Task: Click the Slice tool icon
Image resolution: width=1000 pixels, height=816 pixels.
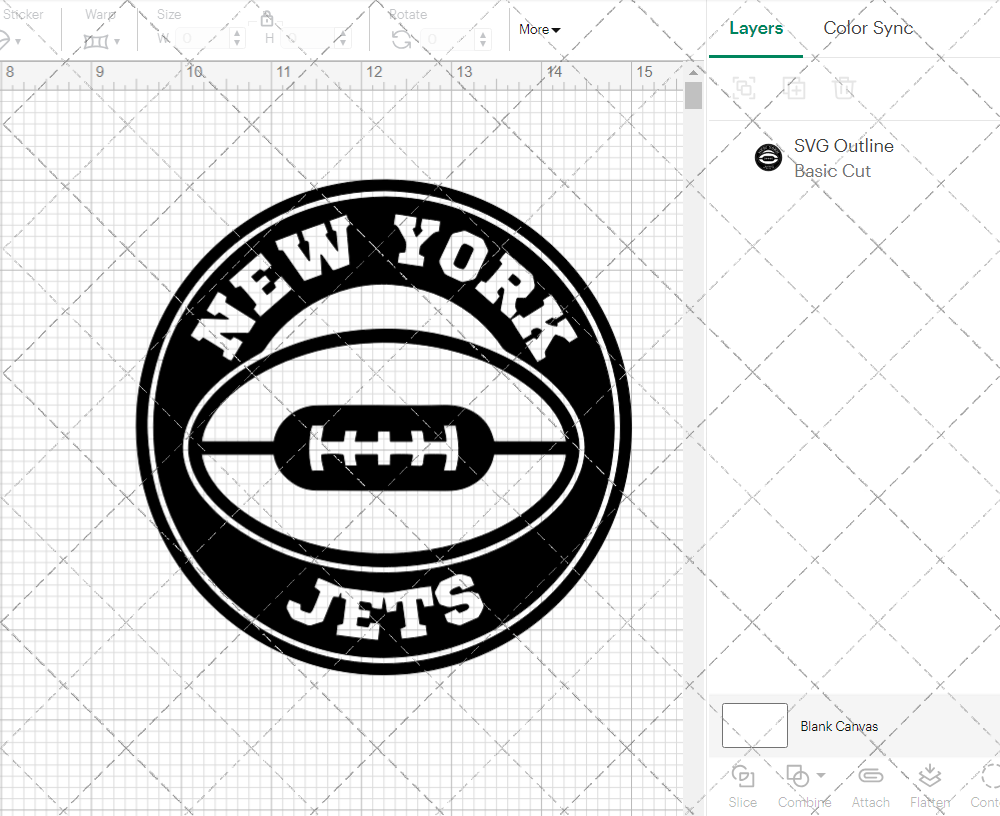Action: pos(743,777)
